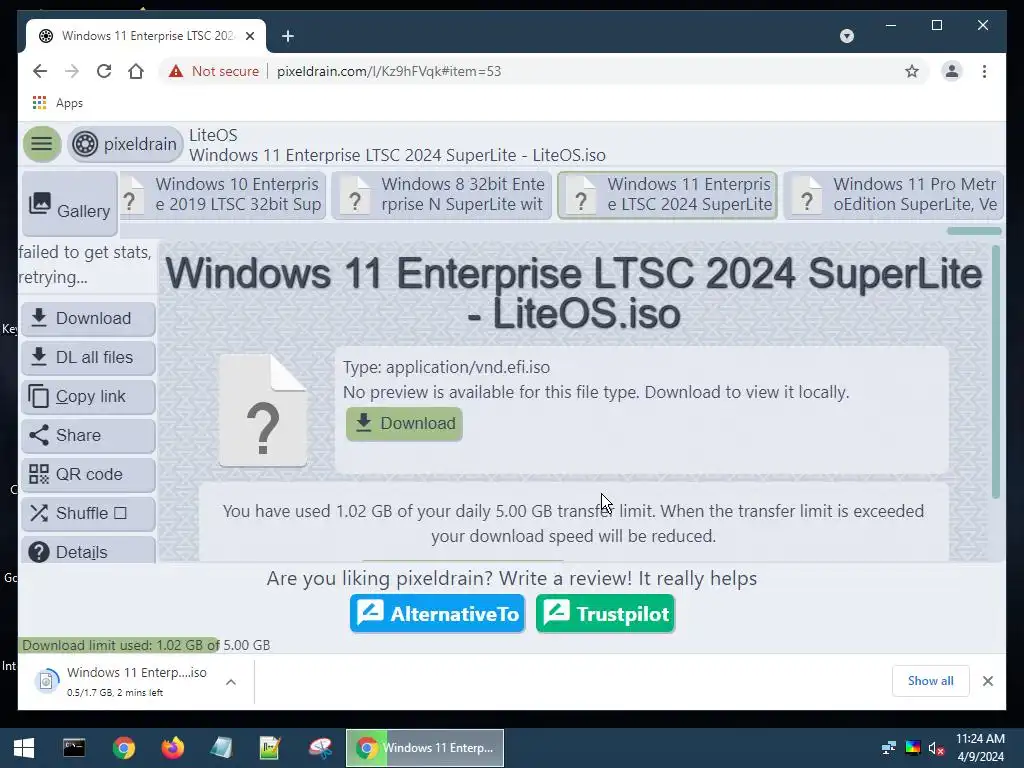The height and width of the screenshot is (768, 1024).
Task: Open the pixeldrain hamburger menu
Action: click(x=42, y=144)
